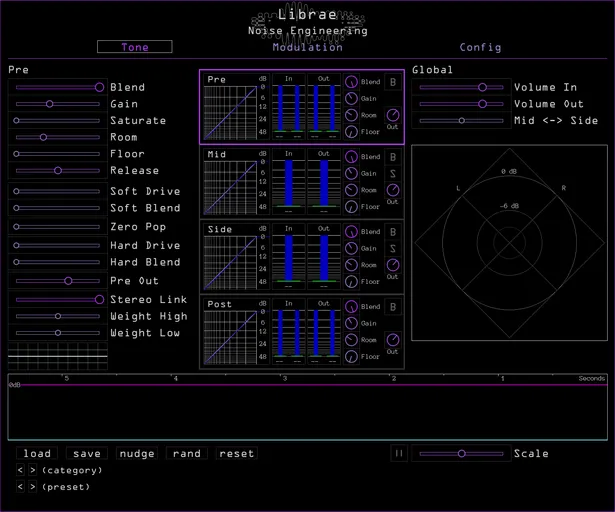This screenshot has height=512, width=615.
Task: Toggle the Mid band S solo button
Action: tap(393, 173)
